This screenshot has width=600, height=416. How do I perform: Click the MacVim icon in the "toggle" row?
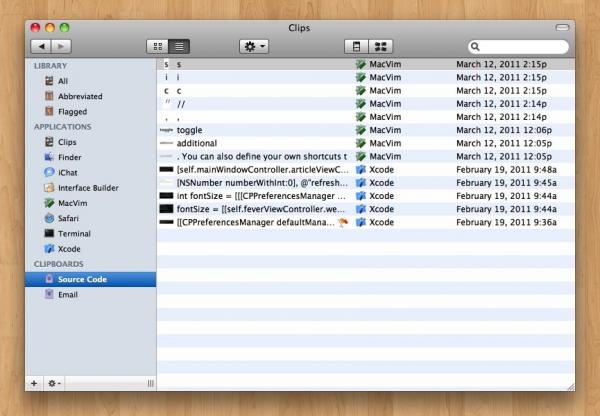[360, 130]
